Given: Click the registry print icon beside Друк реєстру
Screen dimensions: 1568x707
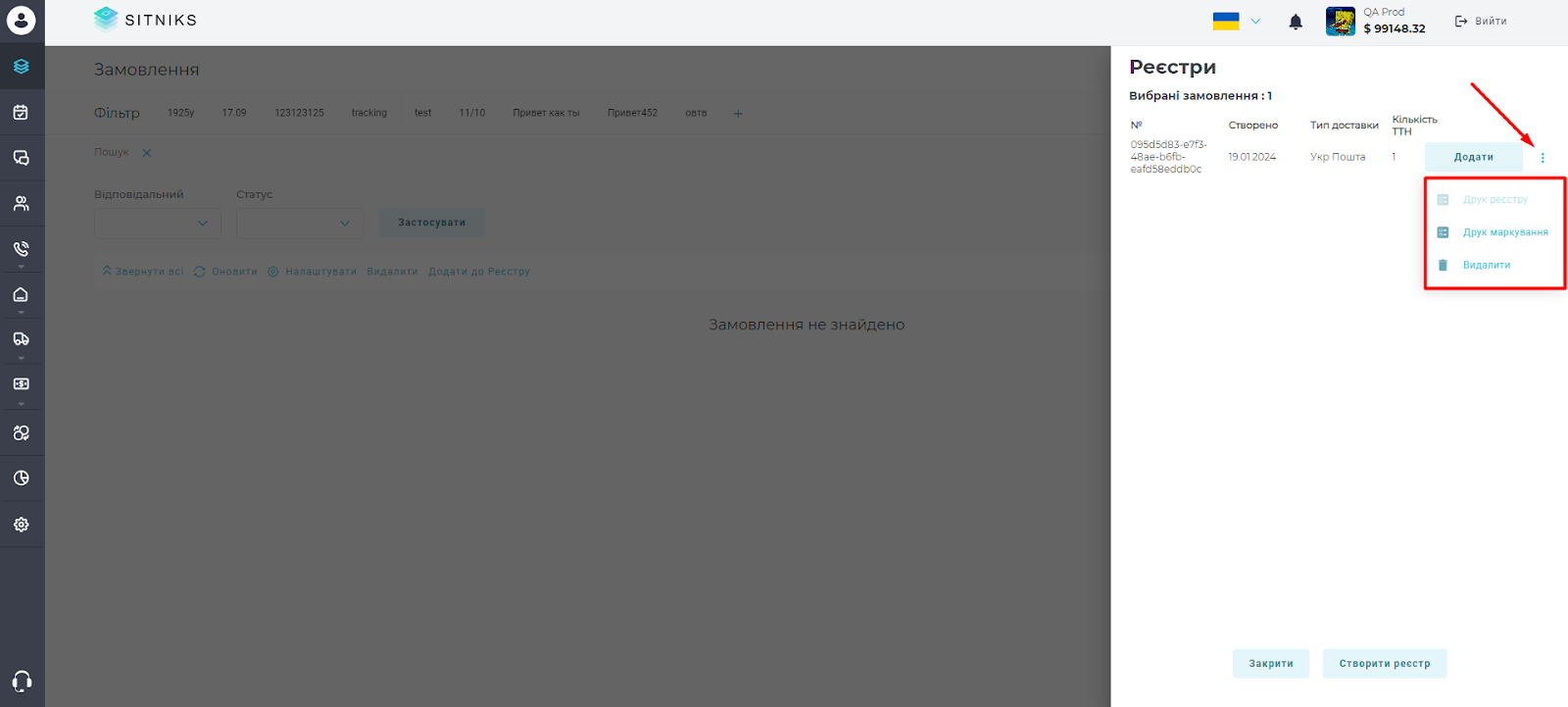Looking at the screenshot, I should pyautogui.click(x=1443, y=199).
